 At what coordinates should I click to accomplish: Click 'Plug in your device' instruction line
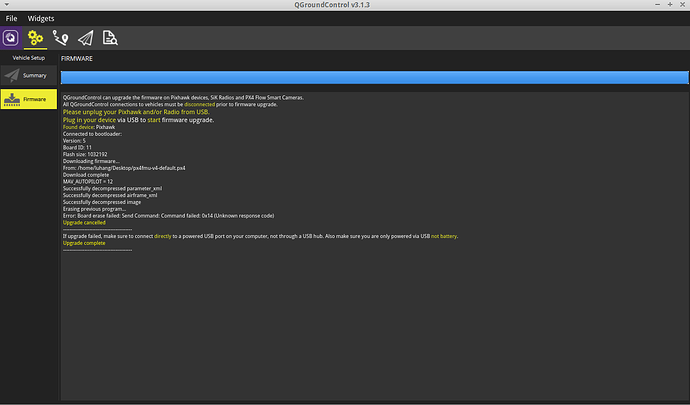click(138, 120)
